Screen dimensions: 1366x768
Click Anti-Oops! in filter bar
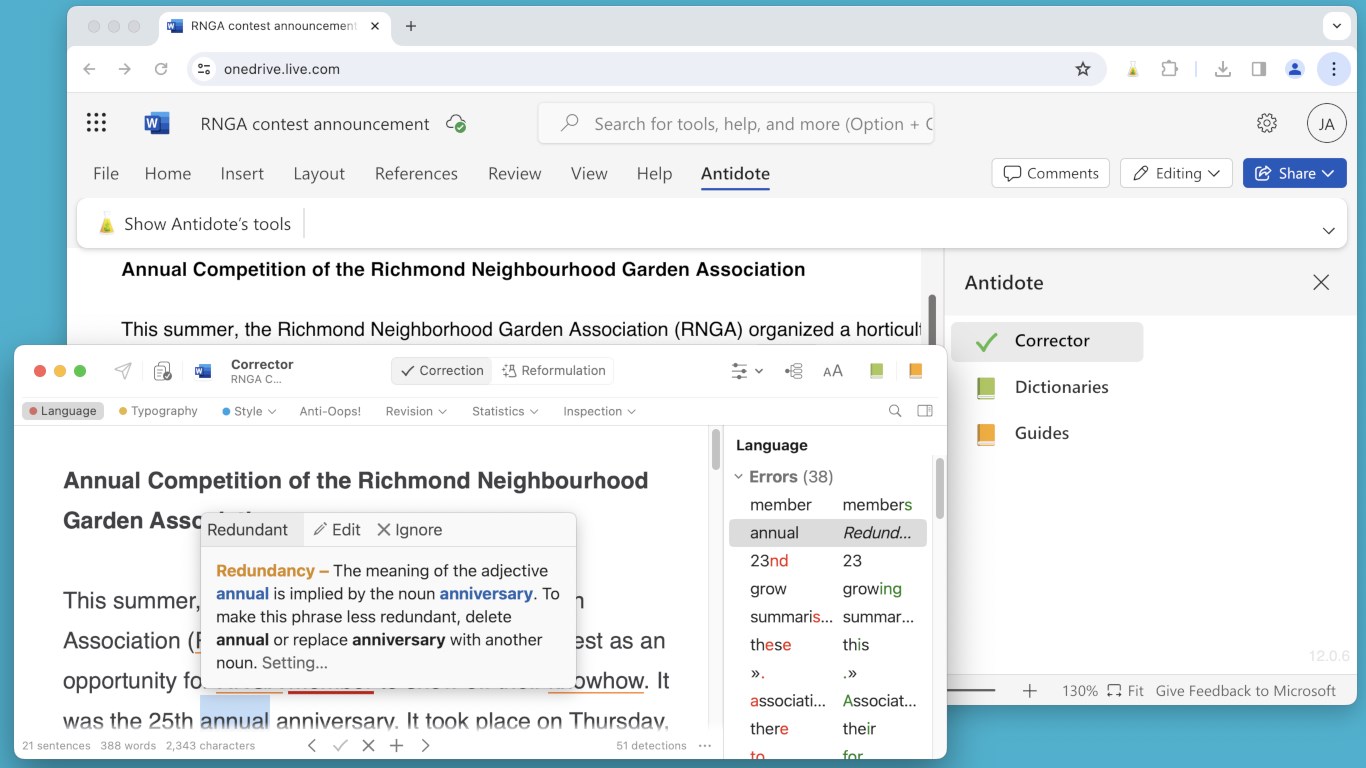[330, 411]
